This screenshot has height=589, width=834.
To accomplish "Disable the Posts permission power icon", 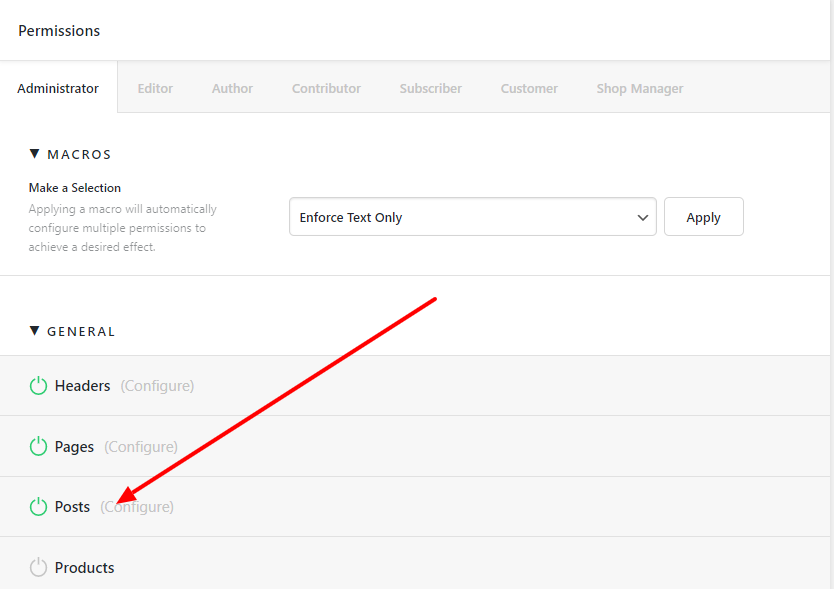I will click(x=38, y=507).
